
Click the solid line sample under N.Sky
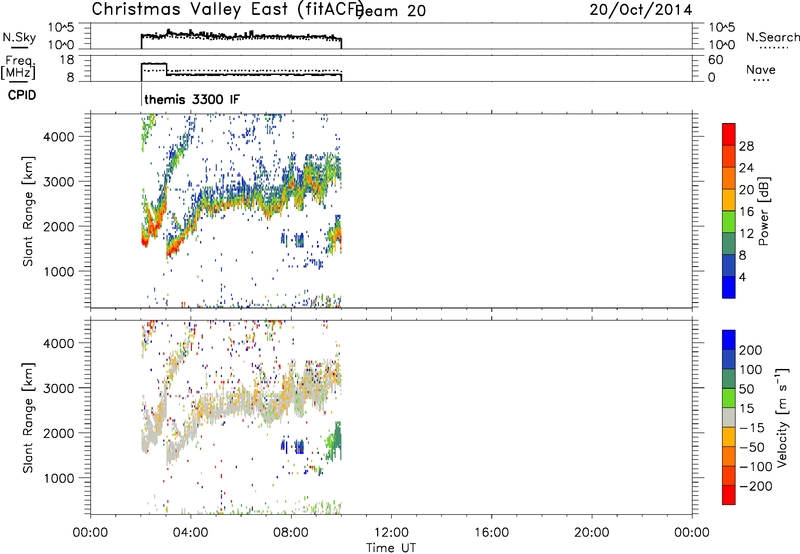click(19, 47)
